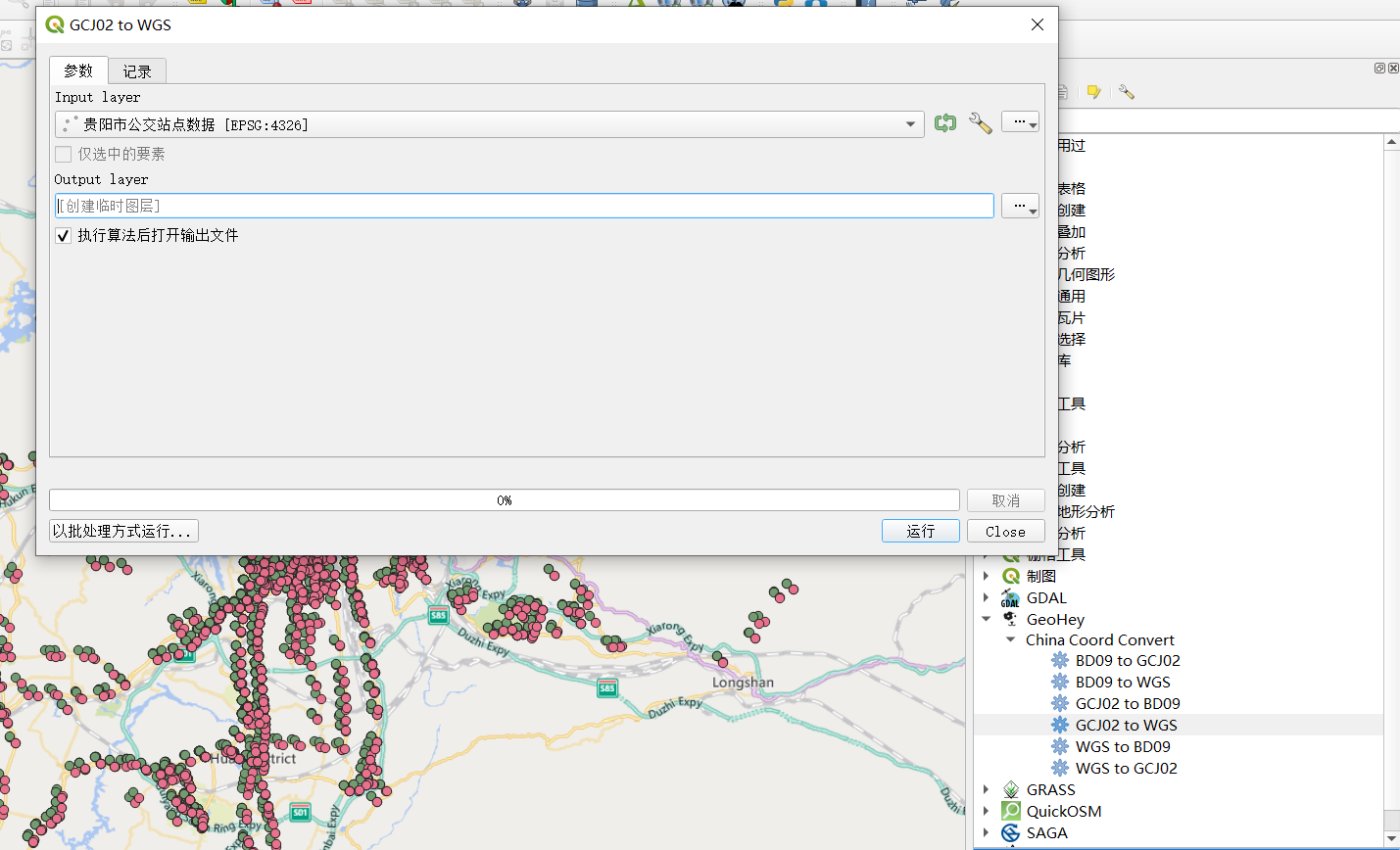This screenshot has height=850, width=1400.
Task: Click the QuickOSM magnifier icon
Action: click(1011, 811)
